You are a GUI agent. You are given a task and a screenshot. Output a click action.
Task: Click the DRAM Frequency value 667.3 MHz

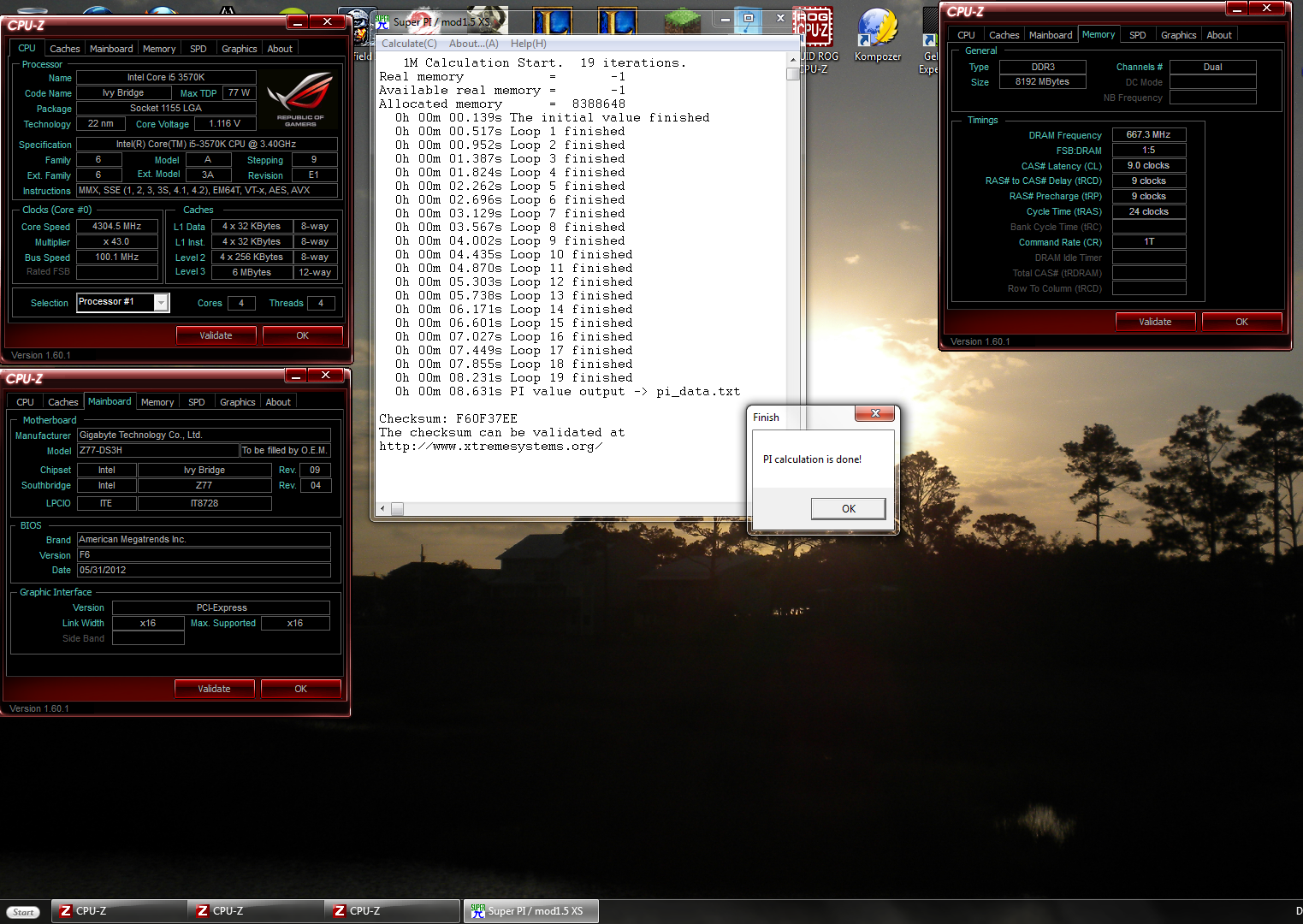click(x=1148, y=135)
